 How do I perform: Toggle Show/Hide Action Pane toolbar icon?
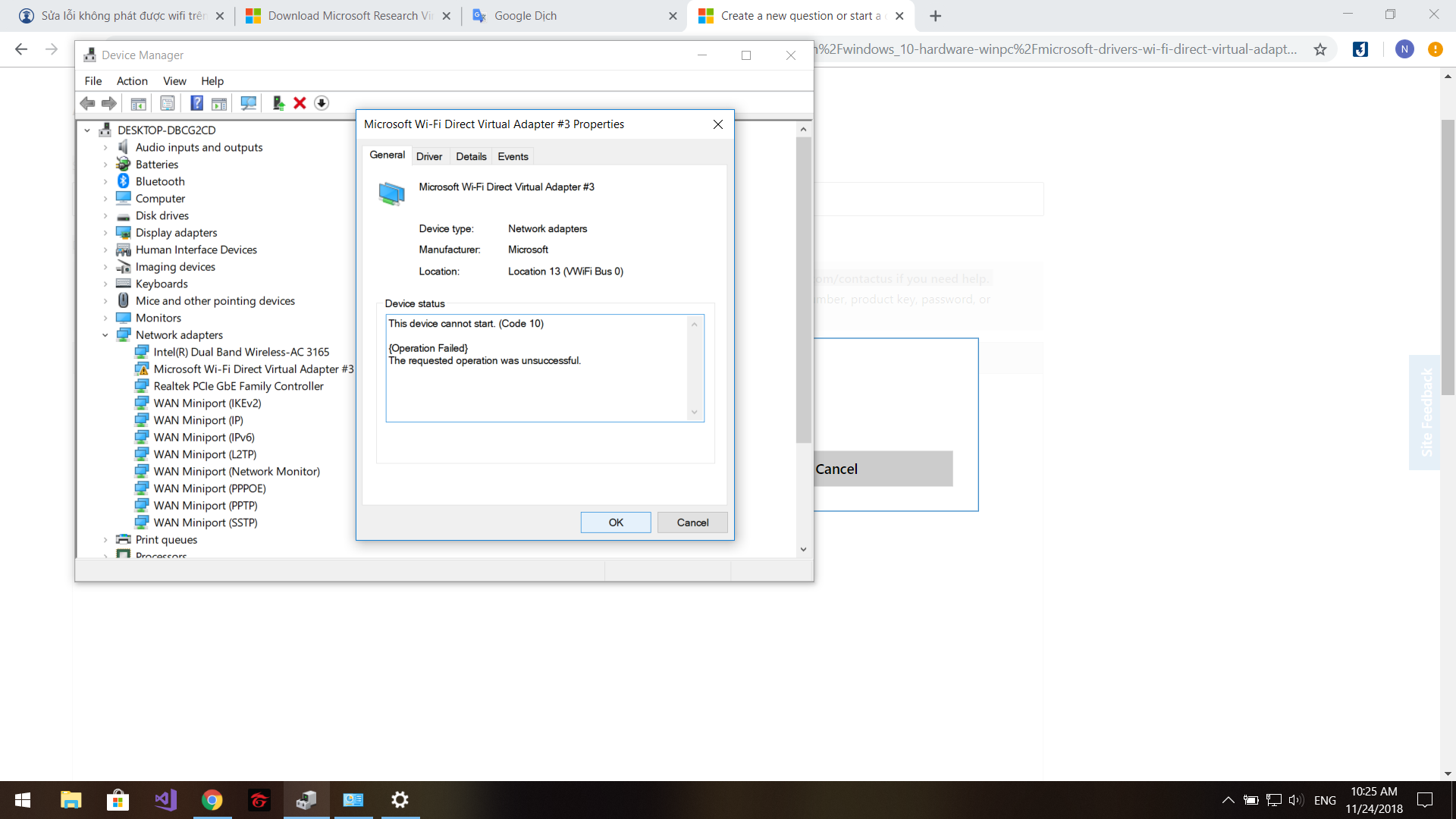point(219,103)
